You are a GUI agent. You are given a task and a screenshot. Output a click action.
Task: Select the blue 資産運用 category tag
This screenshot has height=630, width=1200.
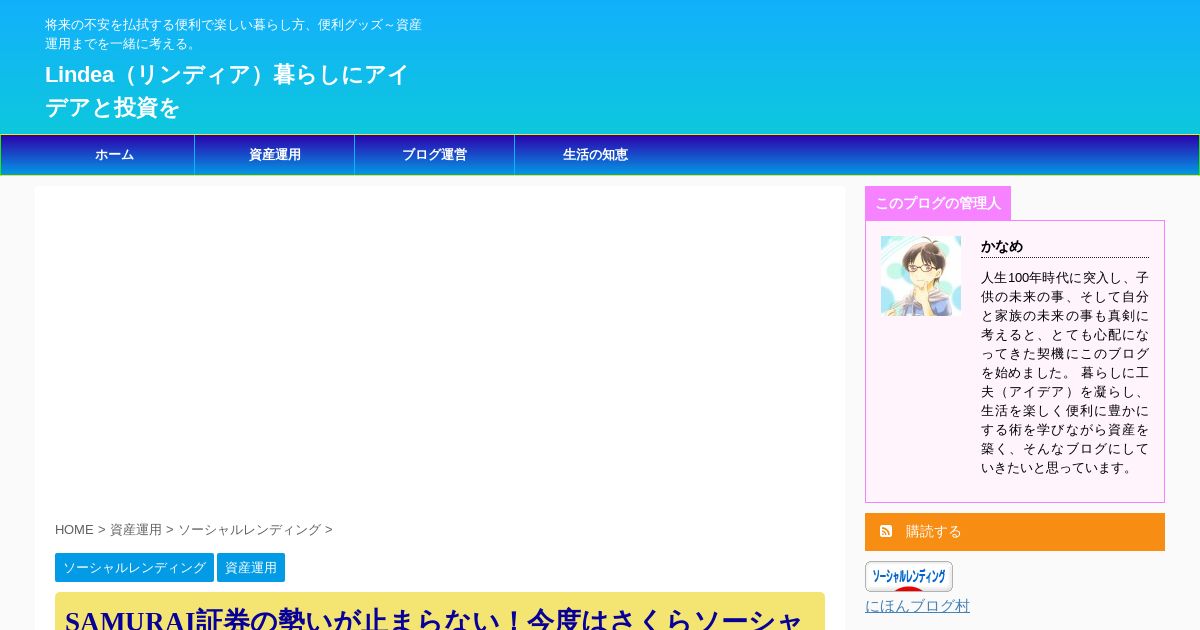[251, 567]
